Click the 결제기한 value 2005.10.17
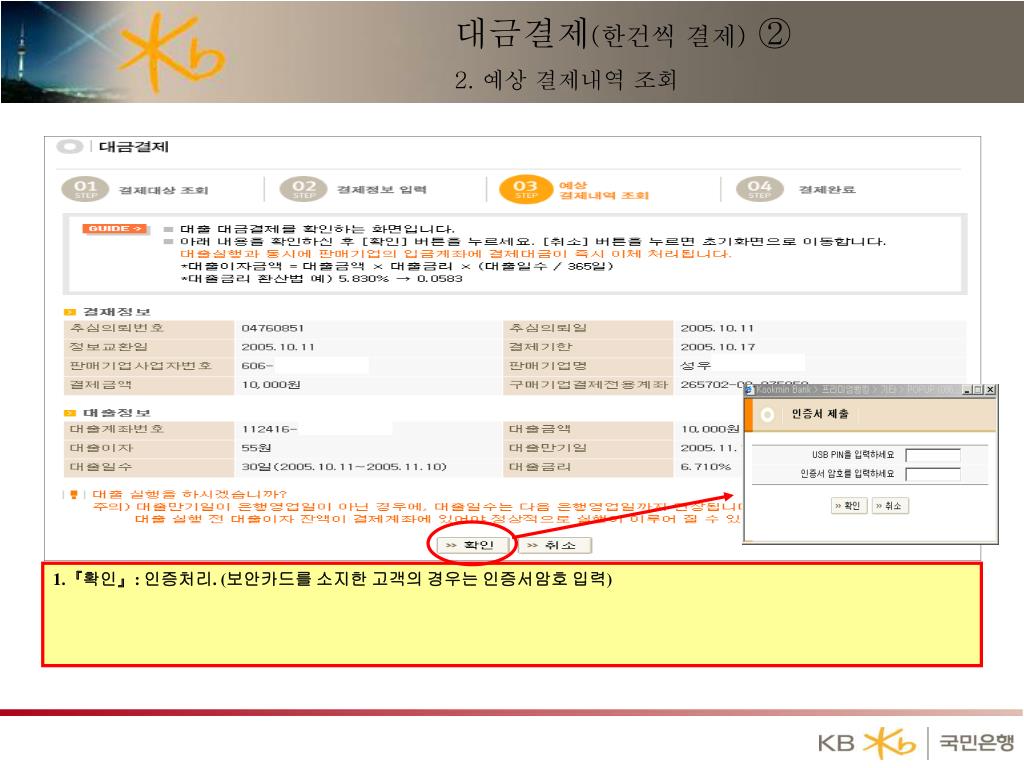Image resolution: width=1024 pixels, height=768 pixels. [x=718, y=347]
